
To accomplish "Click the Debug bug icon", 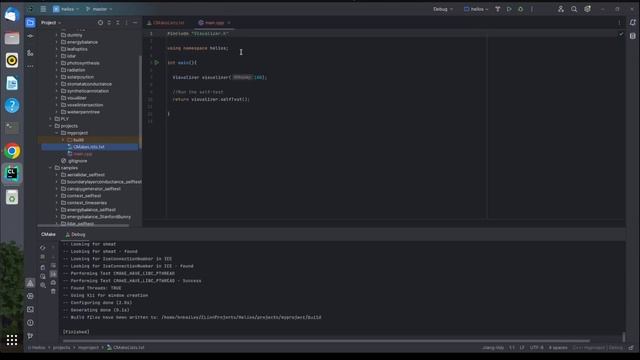I will coord(520,9).
